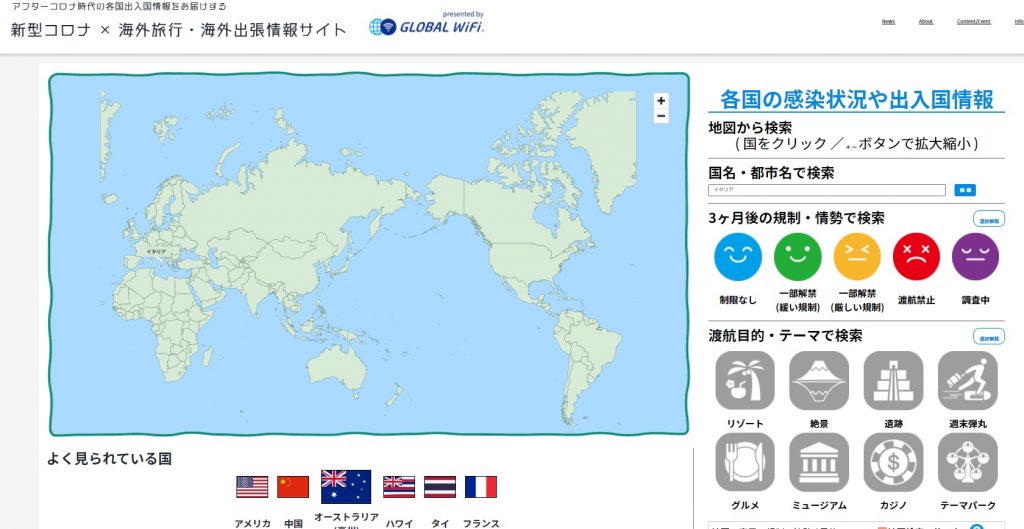Click the アメリカ country name
Screen dimensions: 1024x529
(x=252, y=523)
